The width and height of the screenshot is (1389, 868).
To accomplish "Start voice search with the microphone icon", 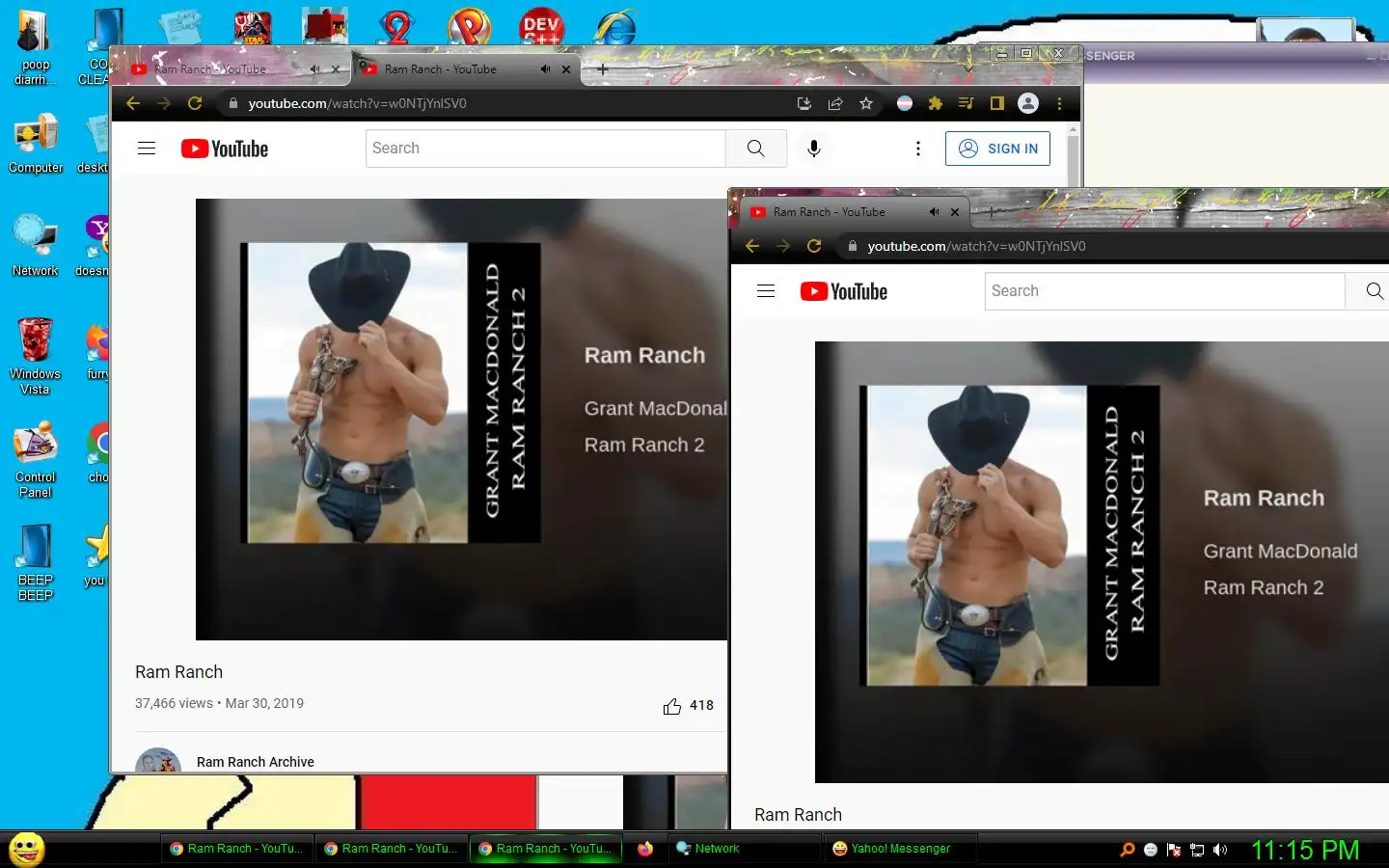I will pos(814,149).
